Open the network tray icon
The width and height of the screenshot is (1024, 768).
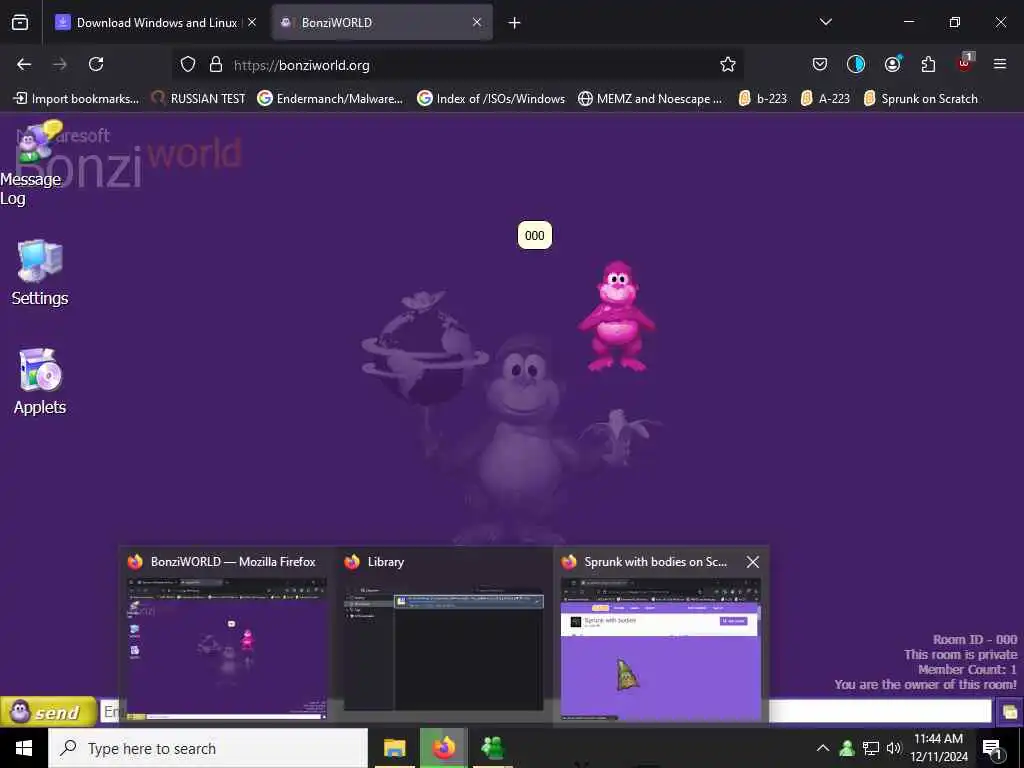click(871, 748)
